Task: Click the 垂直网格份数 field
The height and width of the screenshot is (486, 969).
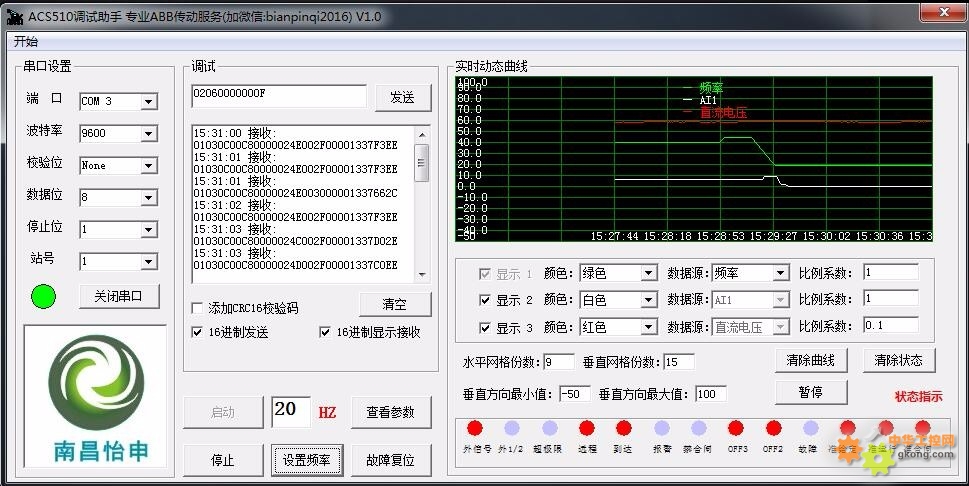Action: (679, 362)
